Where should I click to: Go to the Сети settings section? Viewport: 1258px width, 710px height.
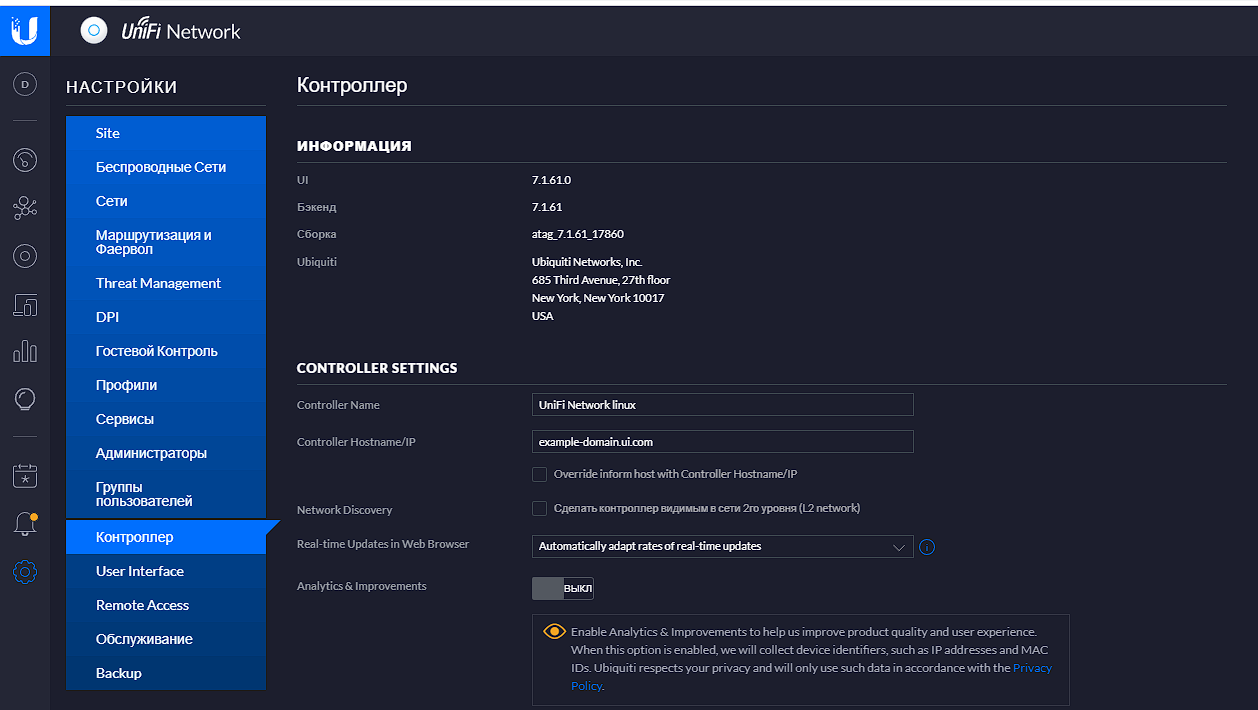pos(166,201)
